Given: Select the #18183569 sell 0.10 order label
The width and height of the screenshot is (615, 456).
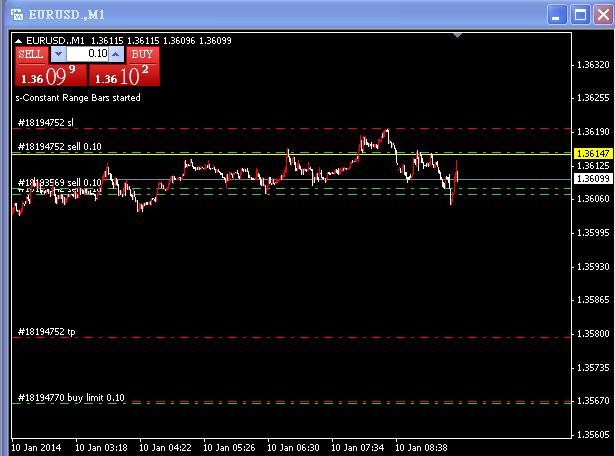Looking at the screenshot, I should [60, 183].
